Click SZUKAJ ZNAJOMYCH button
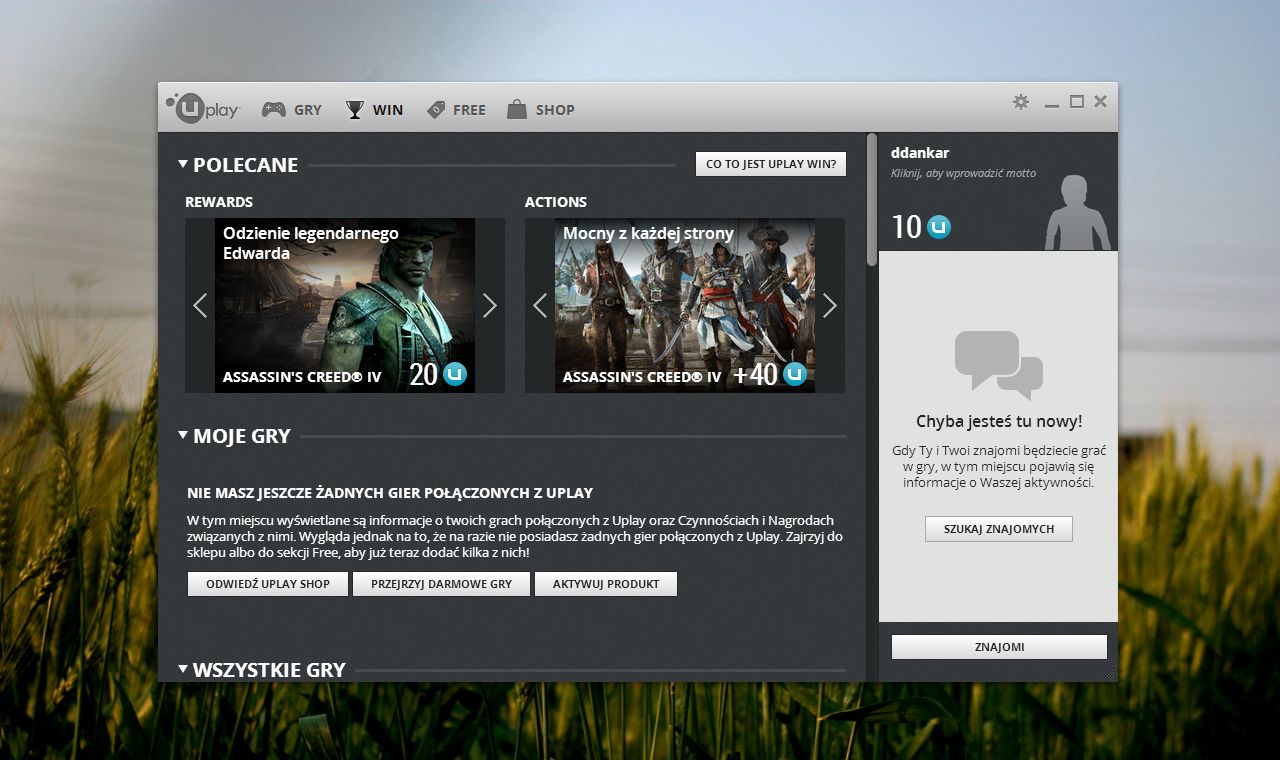The image size is (1280, 760). click(x=999, y=529)
